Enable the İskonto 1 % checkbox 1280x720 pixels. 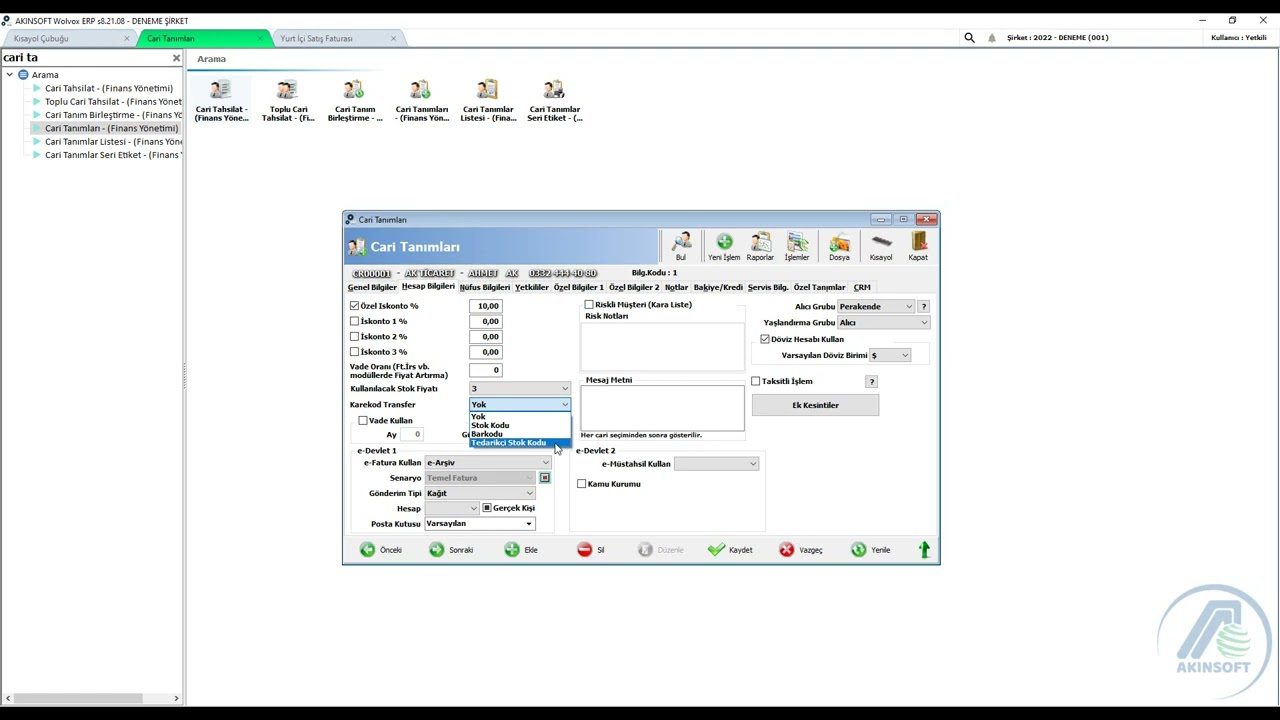(354, 321)
